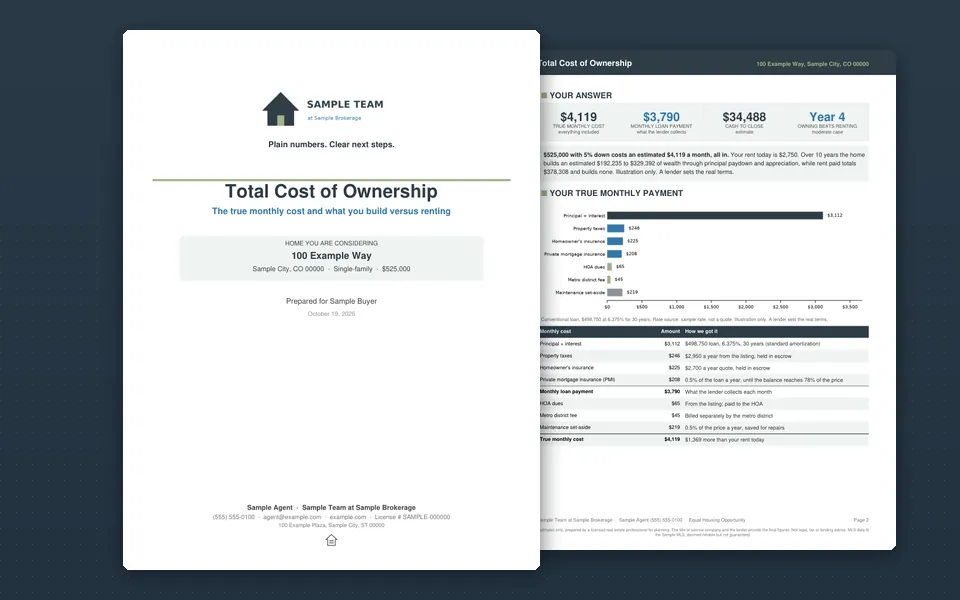Click the 'Page 2' footer label
This screenshot has width=960, height=600.
click(x=861, y=520)
